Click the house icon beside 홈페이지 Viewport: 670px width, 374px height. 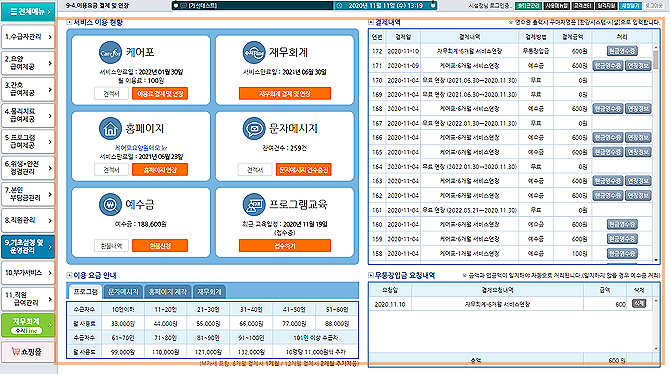pos(110,129)
